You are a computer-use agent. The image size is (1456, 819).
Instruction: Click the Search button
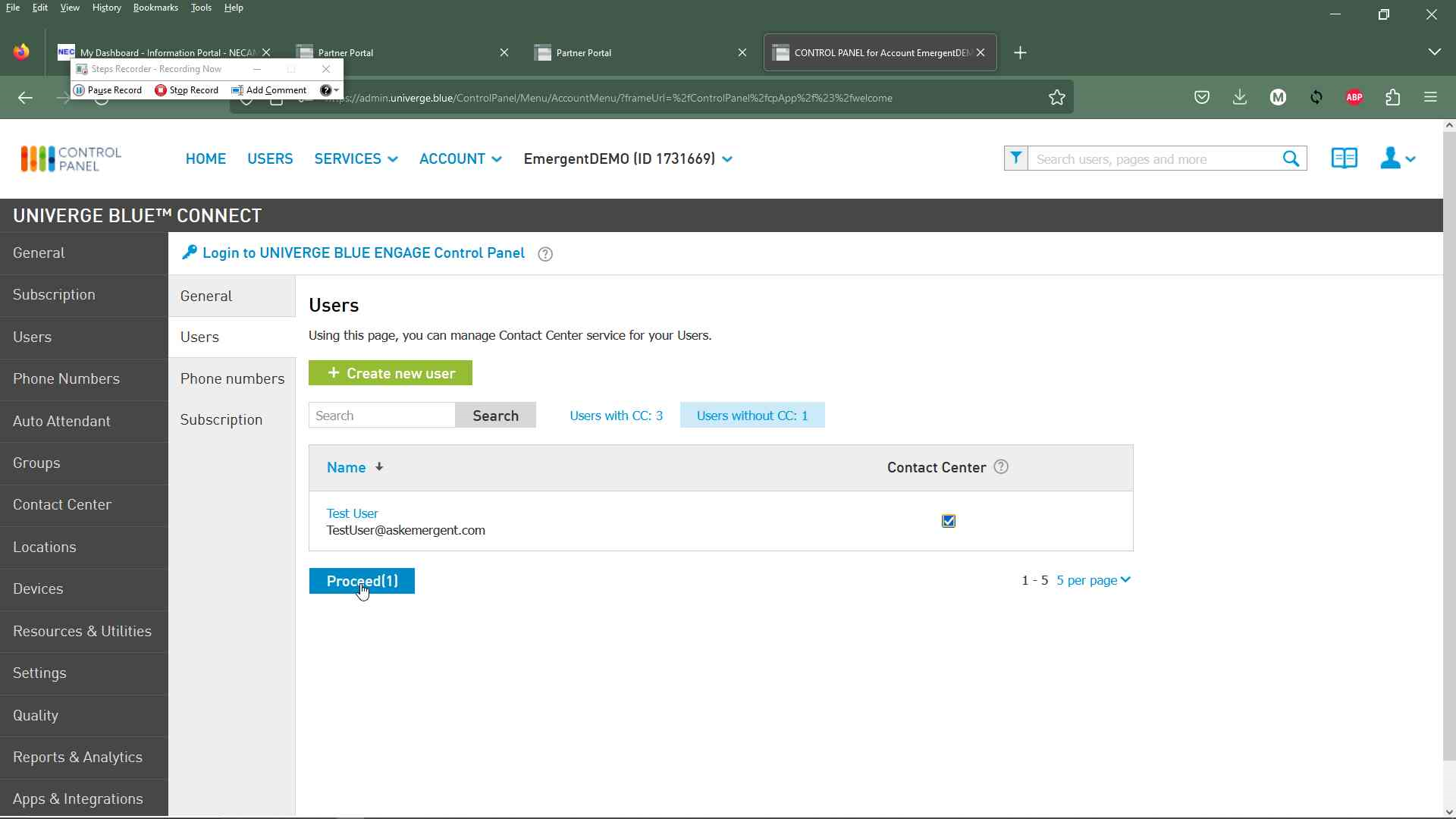(x=495, y=416)
